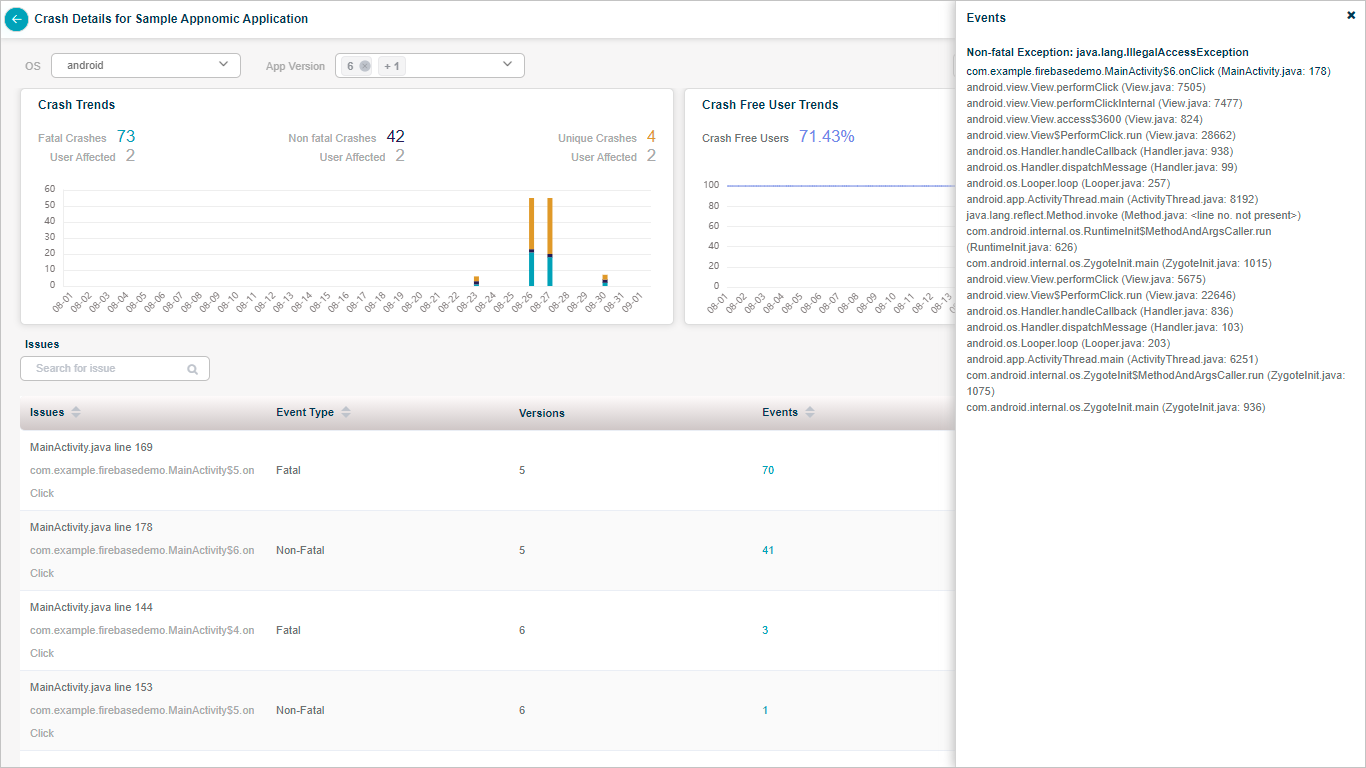Click the Crash Trends card title

76,105
